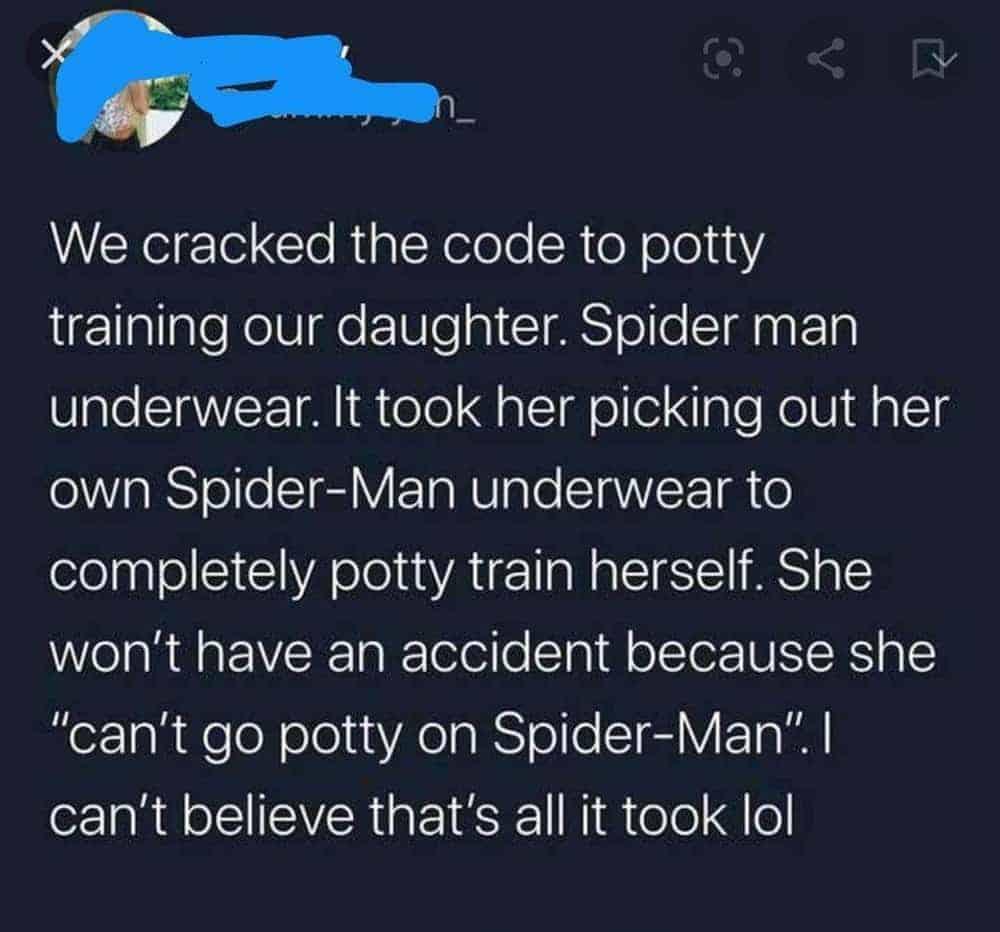Tap the words "Spider man" on second line
This screenshot has height=932, width=1000.
click(717, 329)
